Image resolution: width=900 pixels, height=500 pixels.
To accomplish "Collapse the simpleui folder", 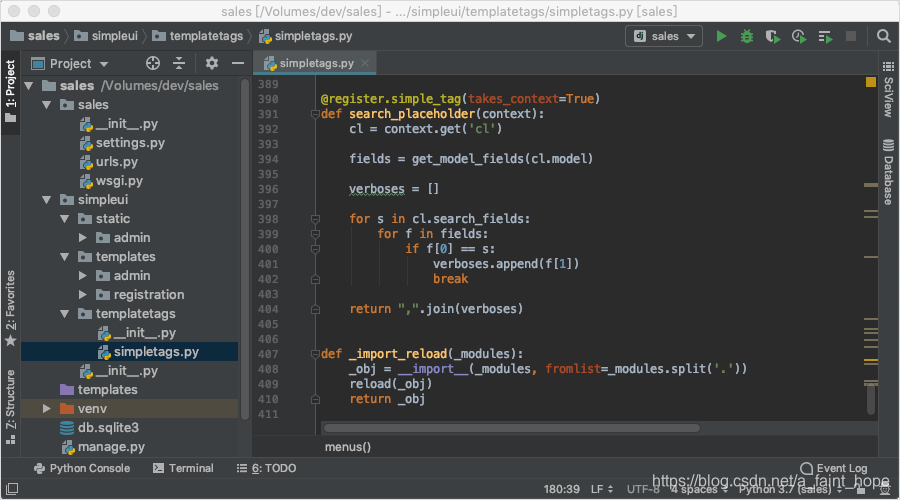I will [46, 200].
